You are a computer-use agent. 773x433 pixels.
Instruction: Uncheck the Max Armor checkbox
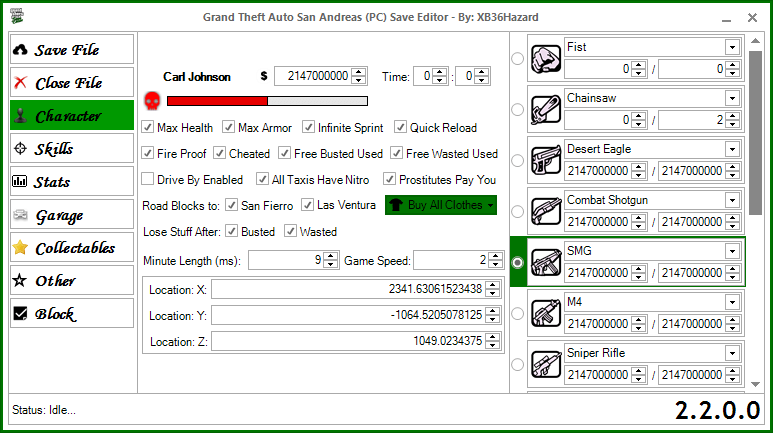coord(228,127)
